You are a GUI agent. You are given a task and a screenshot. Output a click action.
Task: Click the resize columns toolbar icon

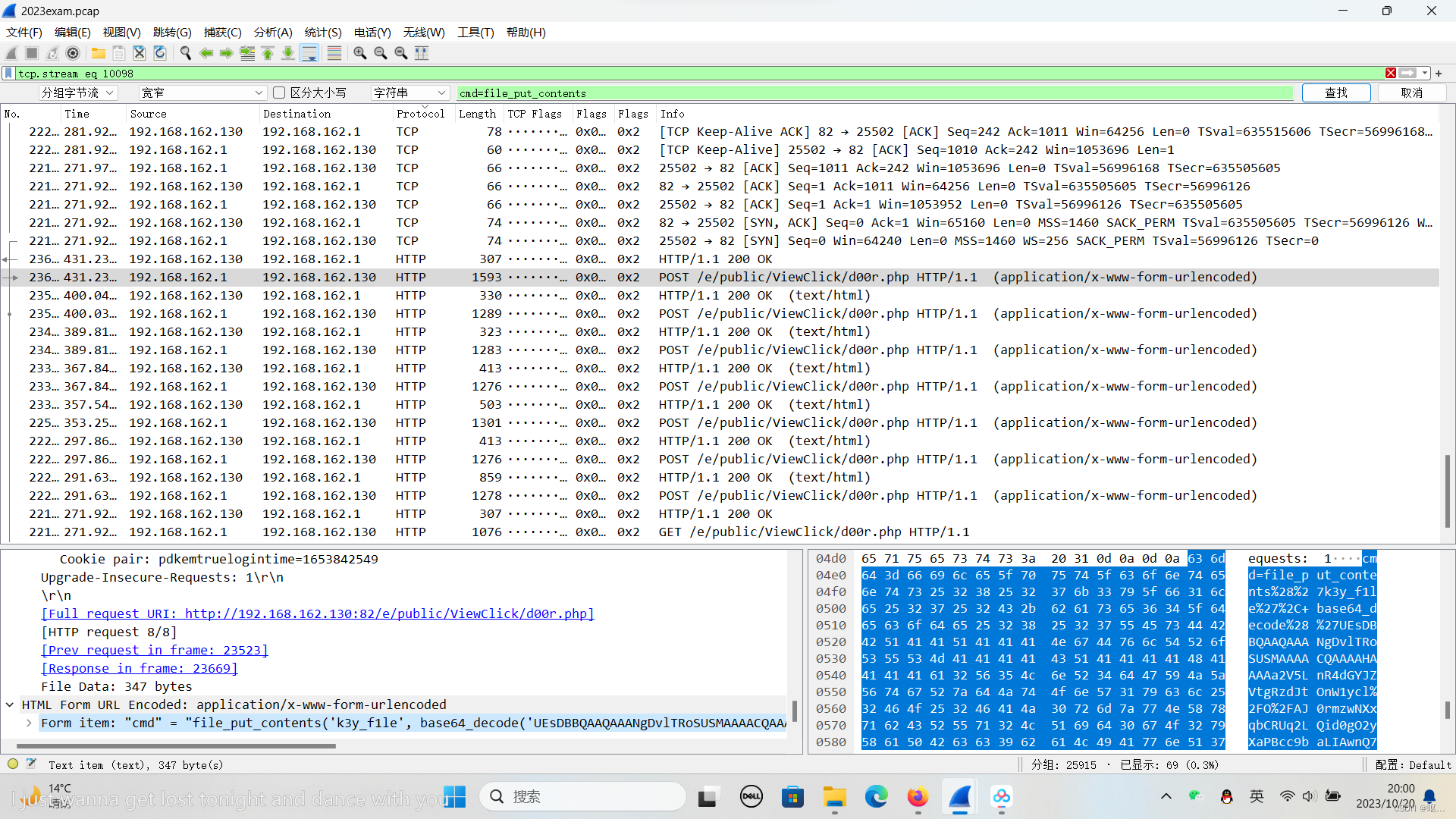(x=422, y=53)
